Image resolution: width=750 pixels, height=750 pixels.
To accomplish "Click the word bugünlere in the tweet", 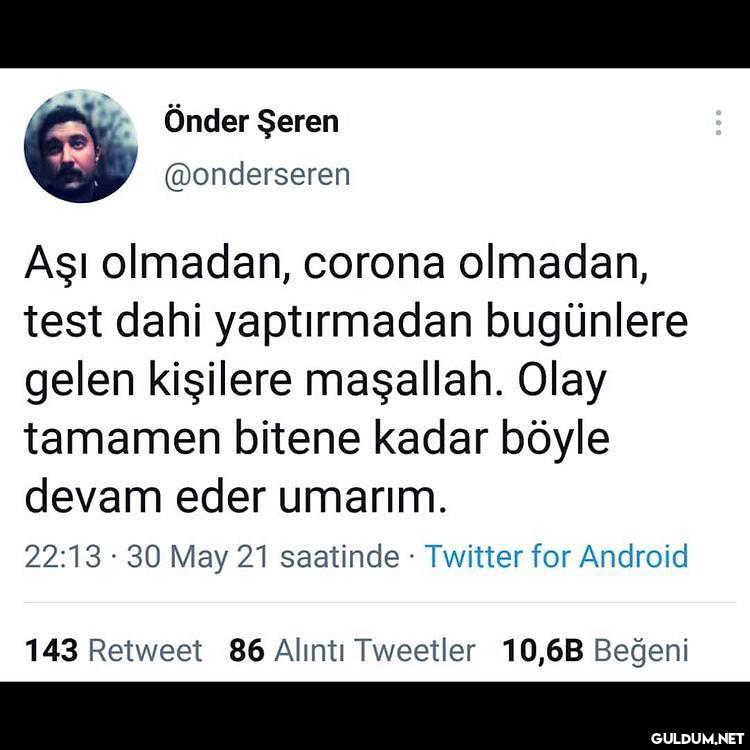I will [x=587, y=322].
